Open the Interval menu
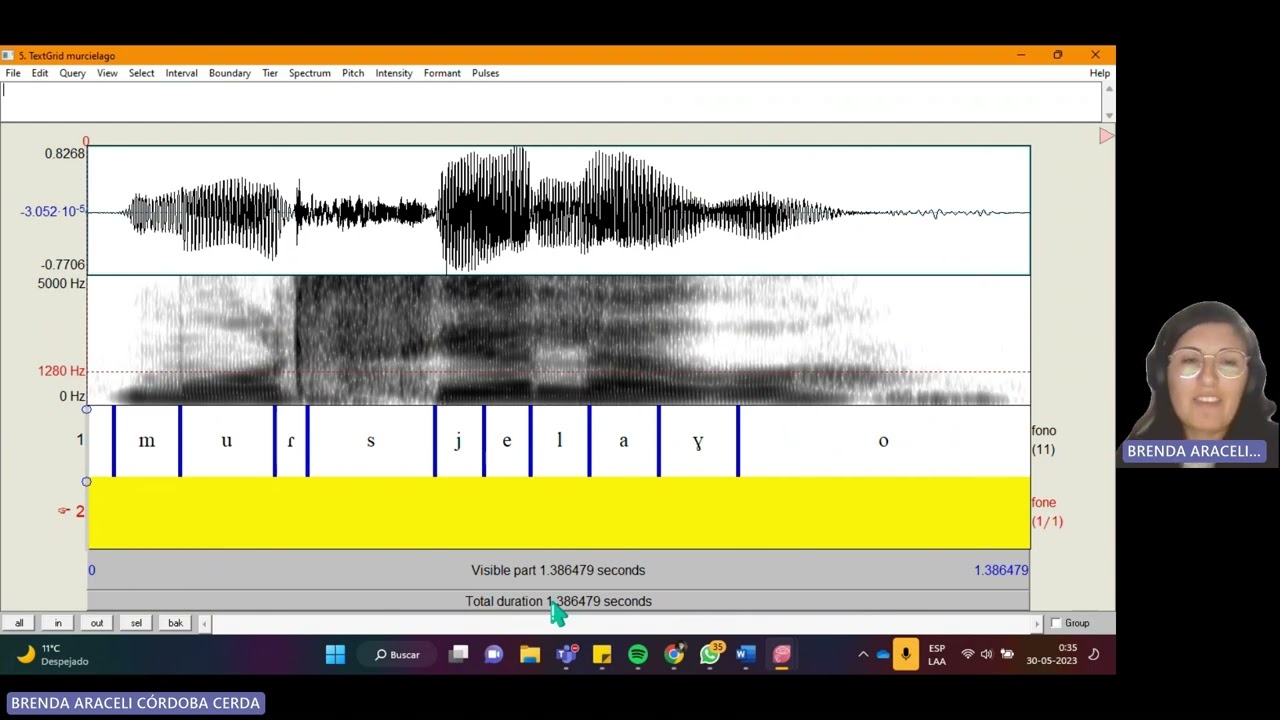Image resolution: width=1280 pixels, height=720 pixels. (x=181, y=73)
